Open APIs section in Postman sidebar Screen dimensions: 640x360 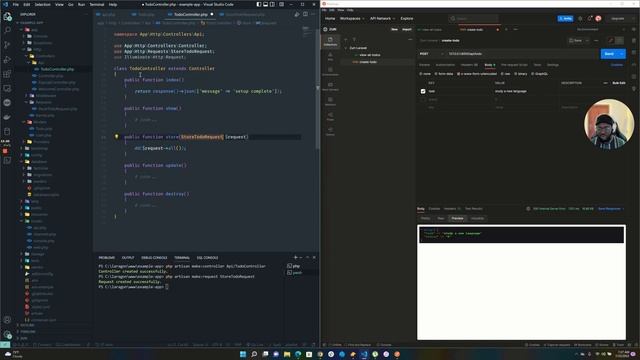click(x=330, y=57)
